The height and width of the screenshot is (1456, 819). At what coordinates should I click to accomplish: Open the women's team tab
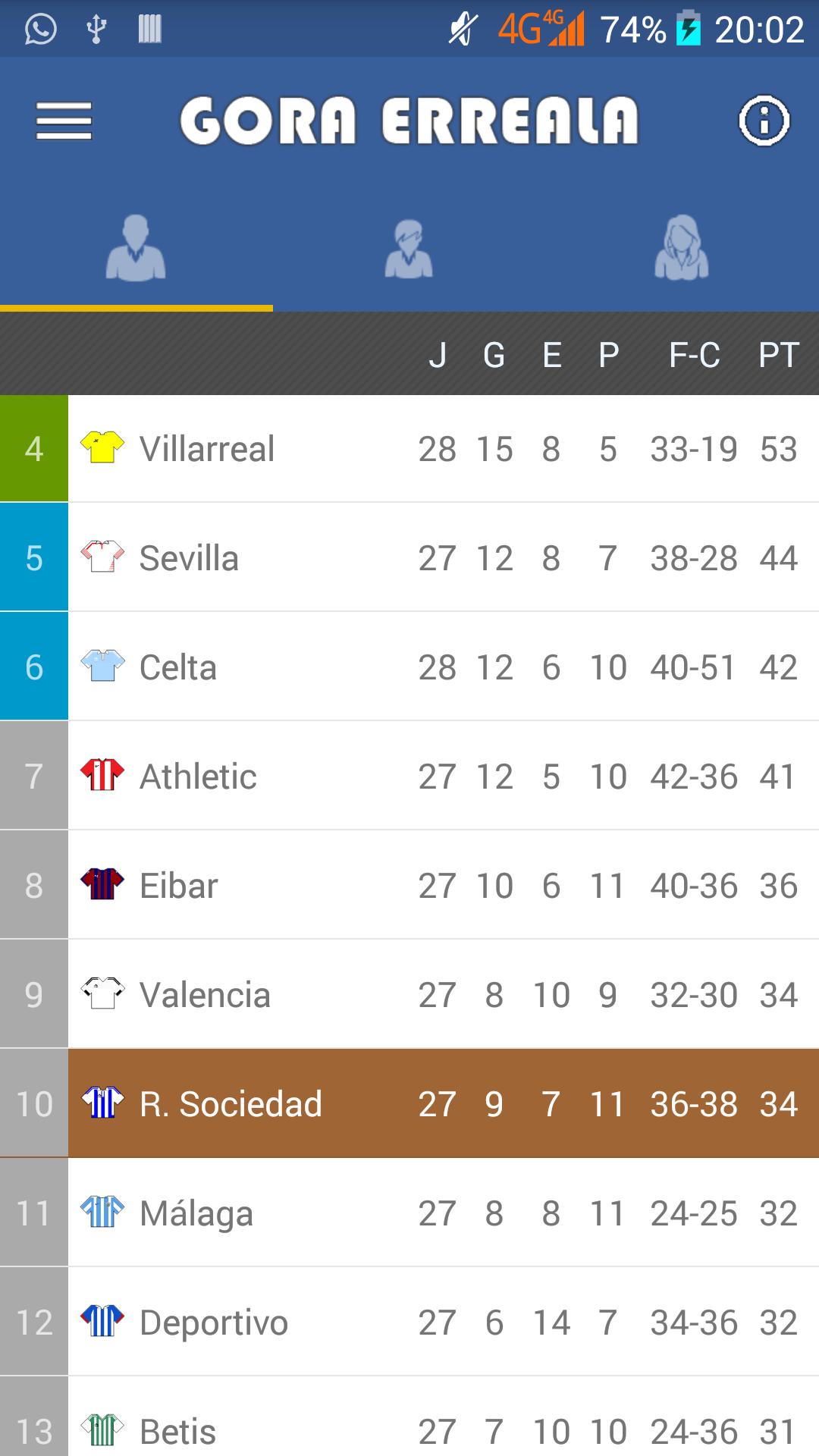(682, 249)
